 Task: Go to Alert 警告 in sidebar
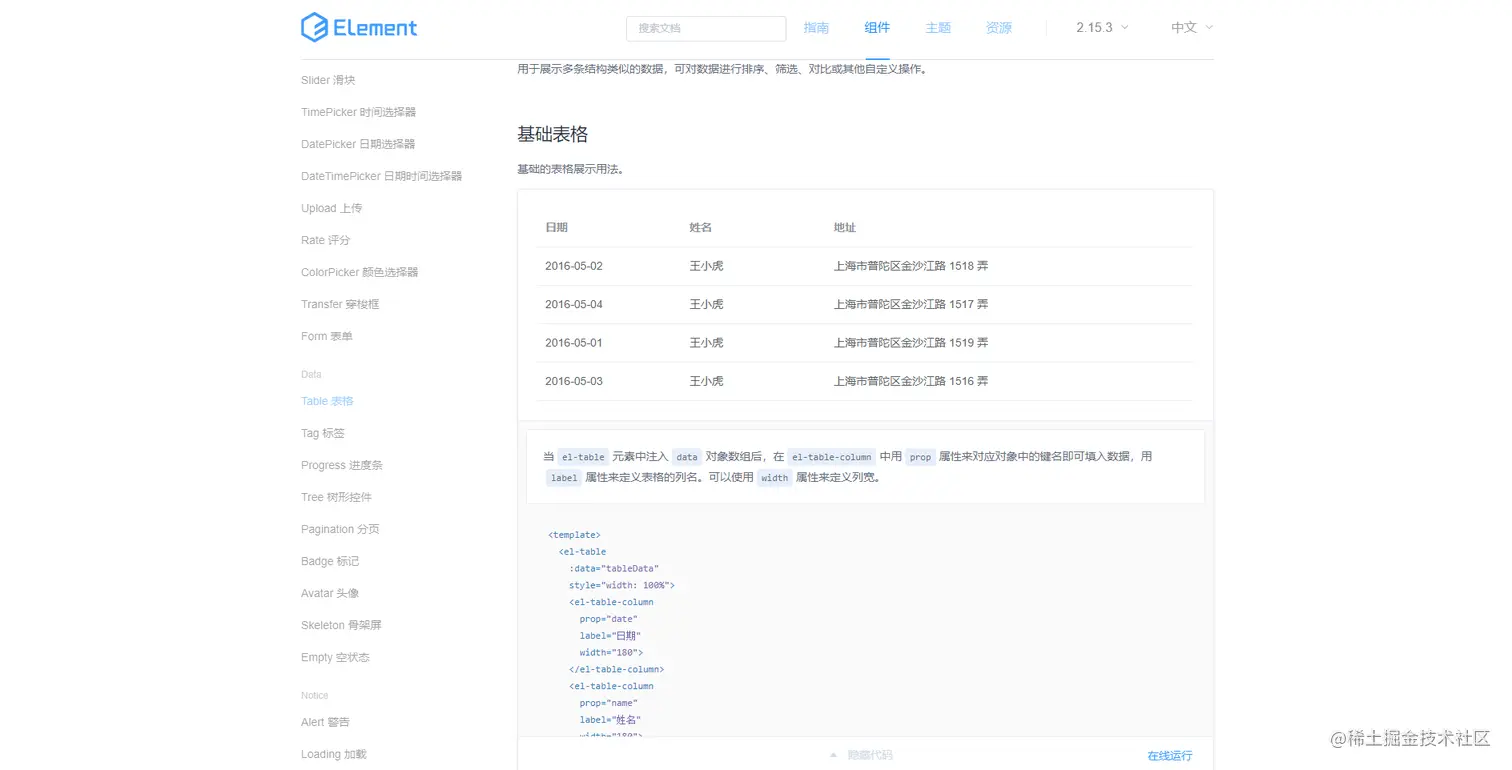point(325,722)
